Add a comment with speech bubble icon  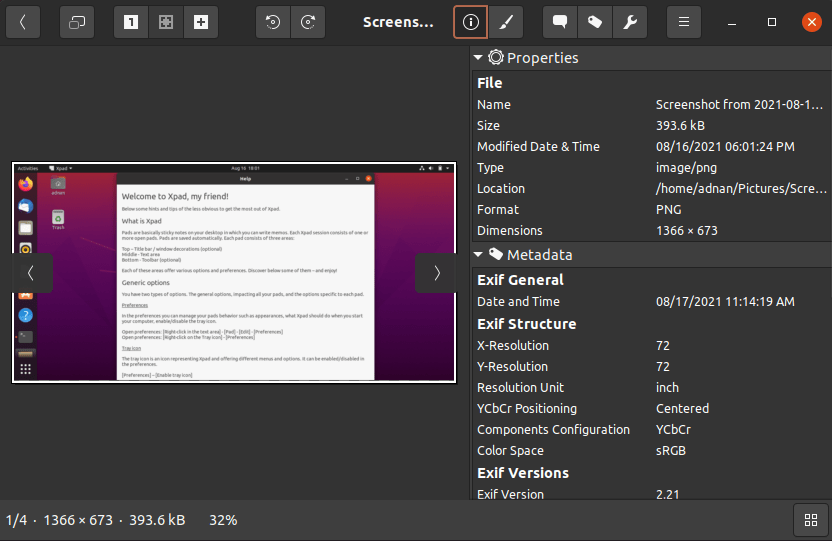pos(560,22)
